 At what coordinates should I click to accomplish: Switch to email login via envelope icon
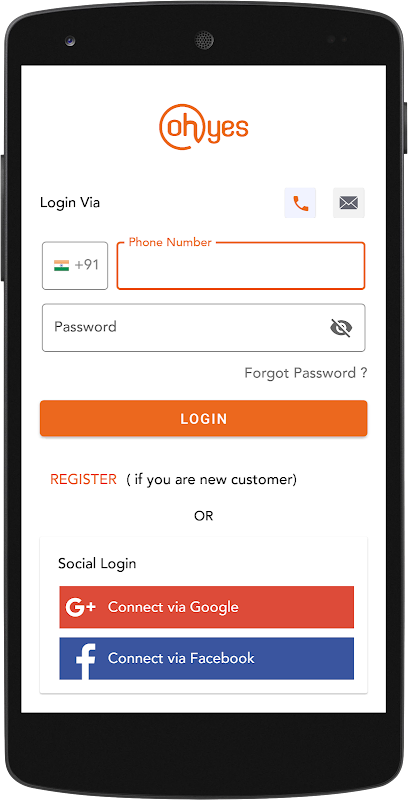click(349, 203)
